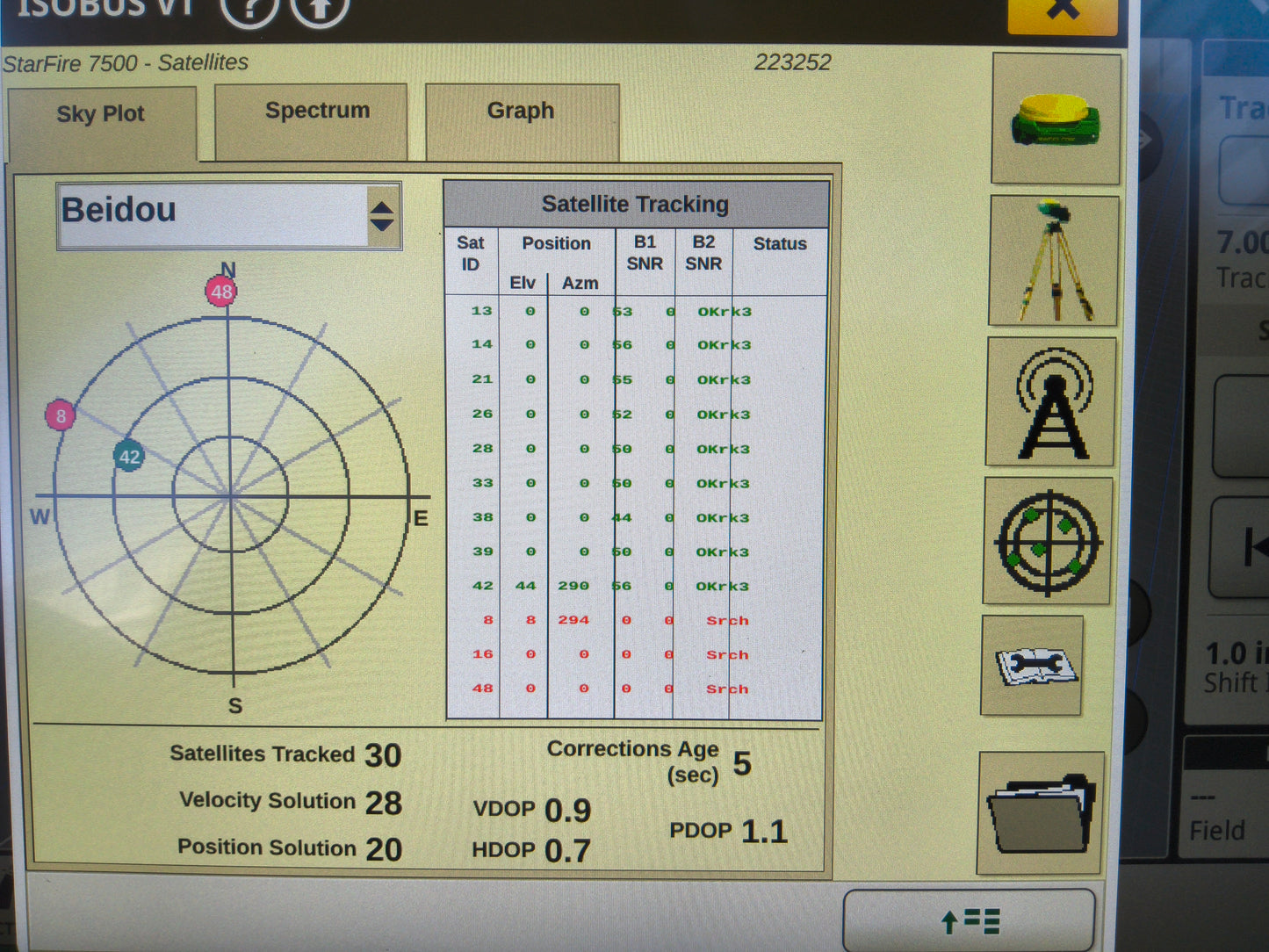Open the file folder icon
Image resolution: width=1269 pixels, height=952 pixels.
pos(1040,812)
